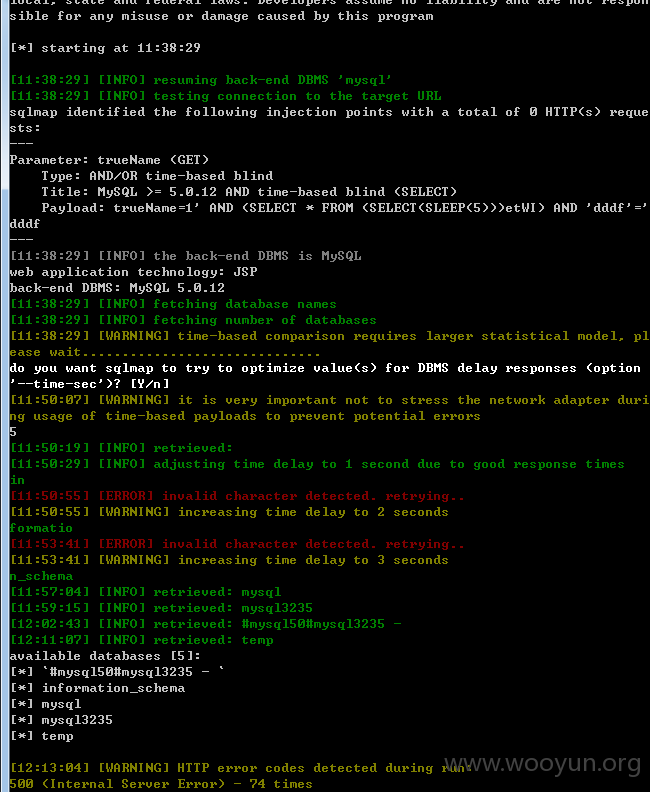Click the partial output 'formatio'
The image size is (650, 792).
coord(41,528)
